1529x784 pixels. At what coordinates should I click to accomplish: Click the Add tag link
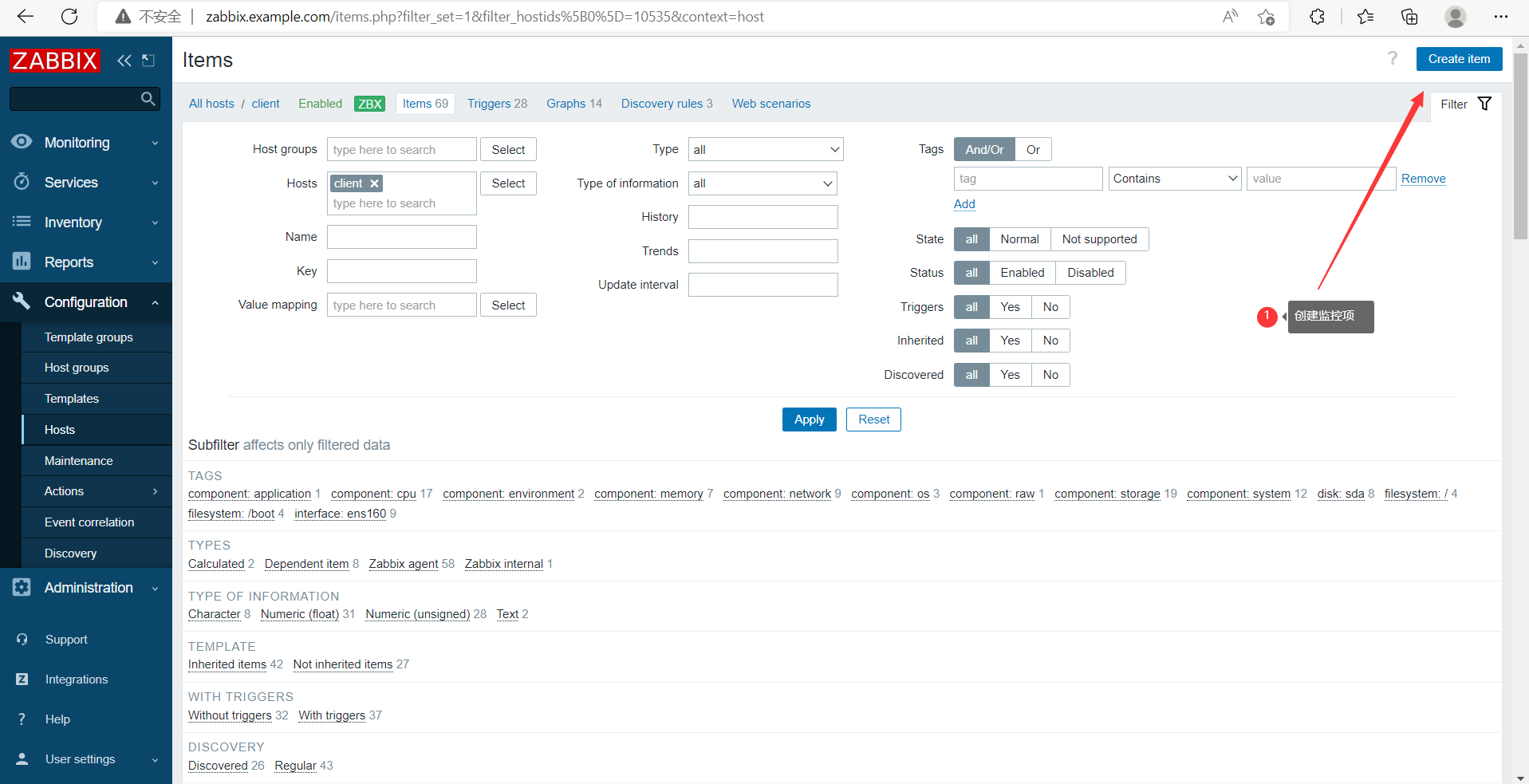(x=964, y=204)
